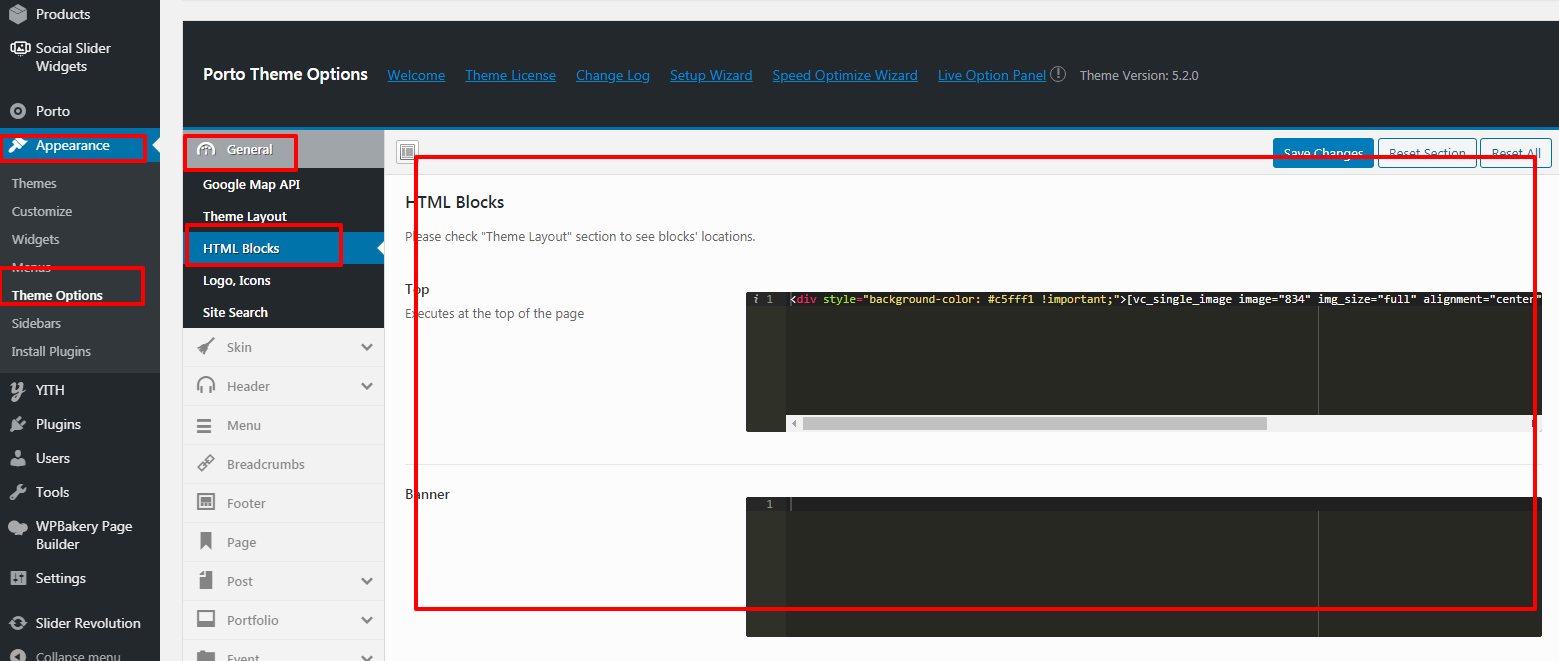This screenshot has width=1559, height=661.
Task: Open Install Plugins under Appearance
Action: tap(51, 351)
